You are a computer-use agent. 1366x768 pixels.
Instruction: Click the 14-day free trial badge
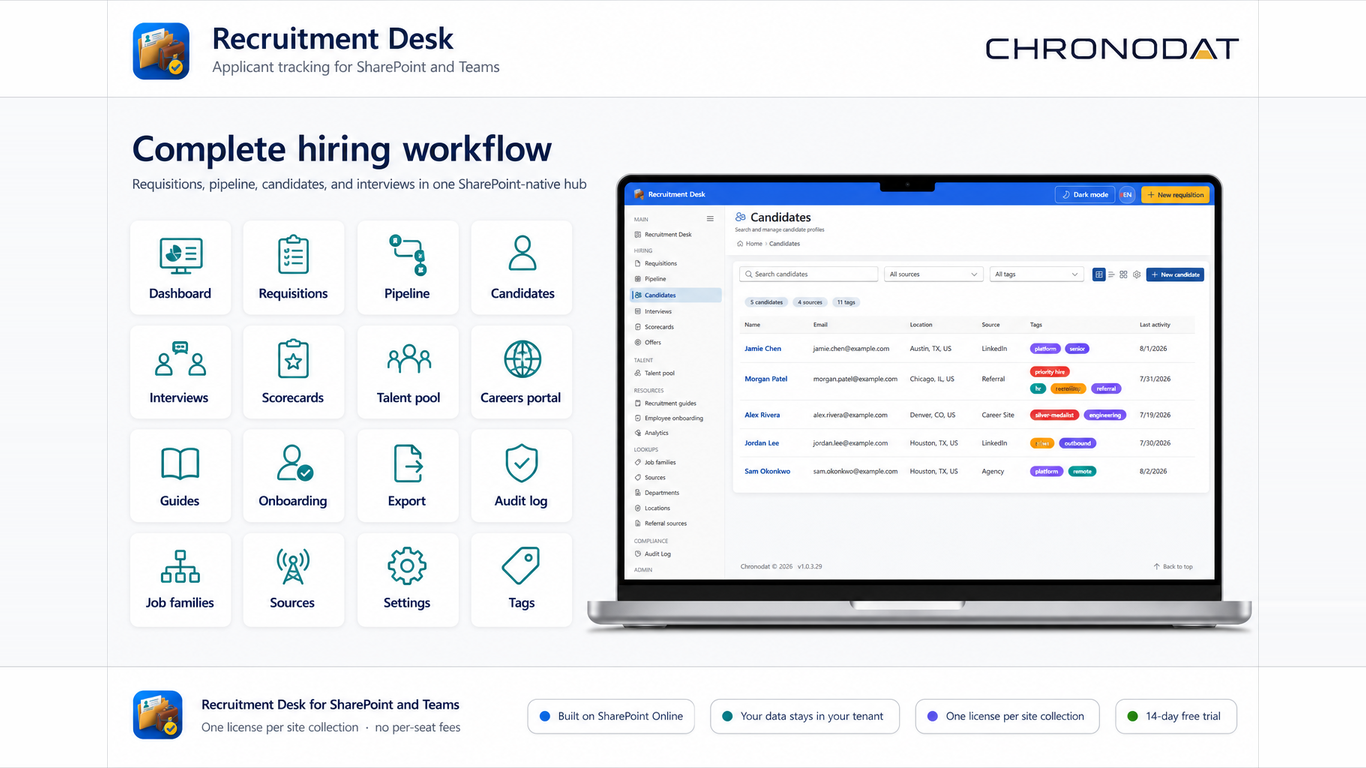1176,716
